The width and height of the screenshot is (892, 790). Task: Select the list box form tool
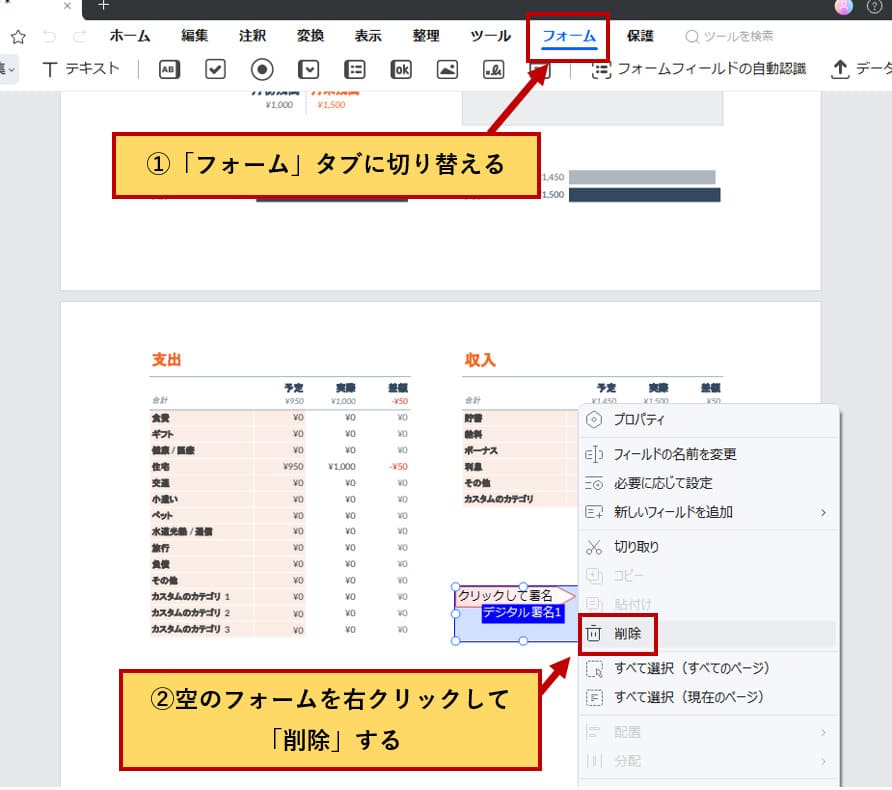click(x=354, y=69)
